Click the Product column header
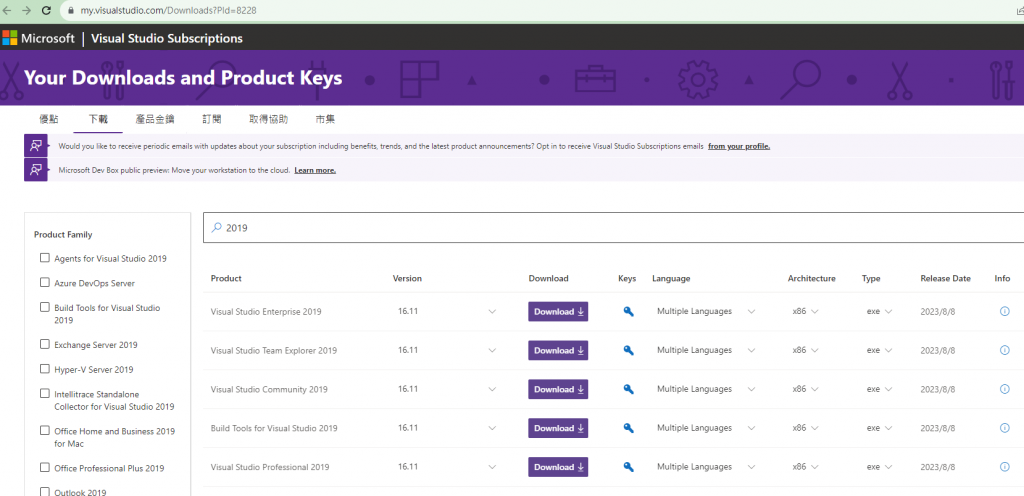Image resolution: width=1024 pixels, height=496 pixels. 226,278
